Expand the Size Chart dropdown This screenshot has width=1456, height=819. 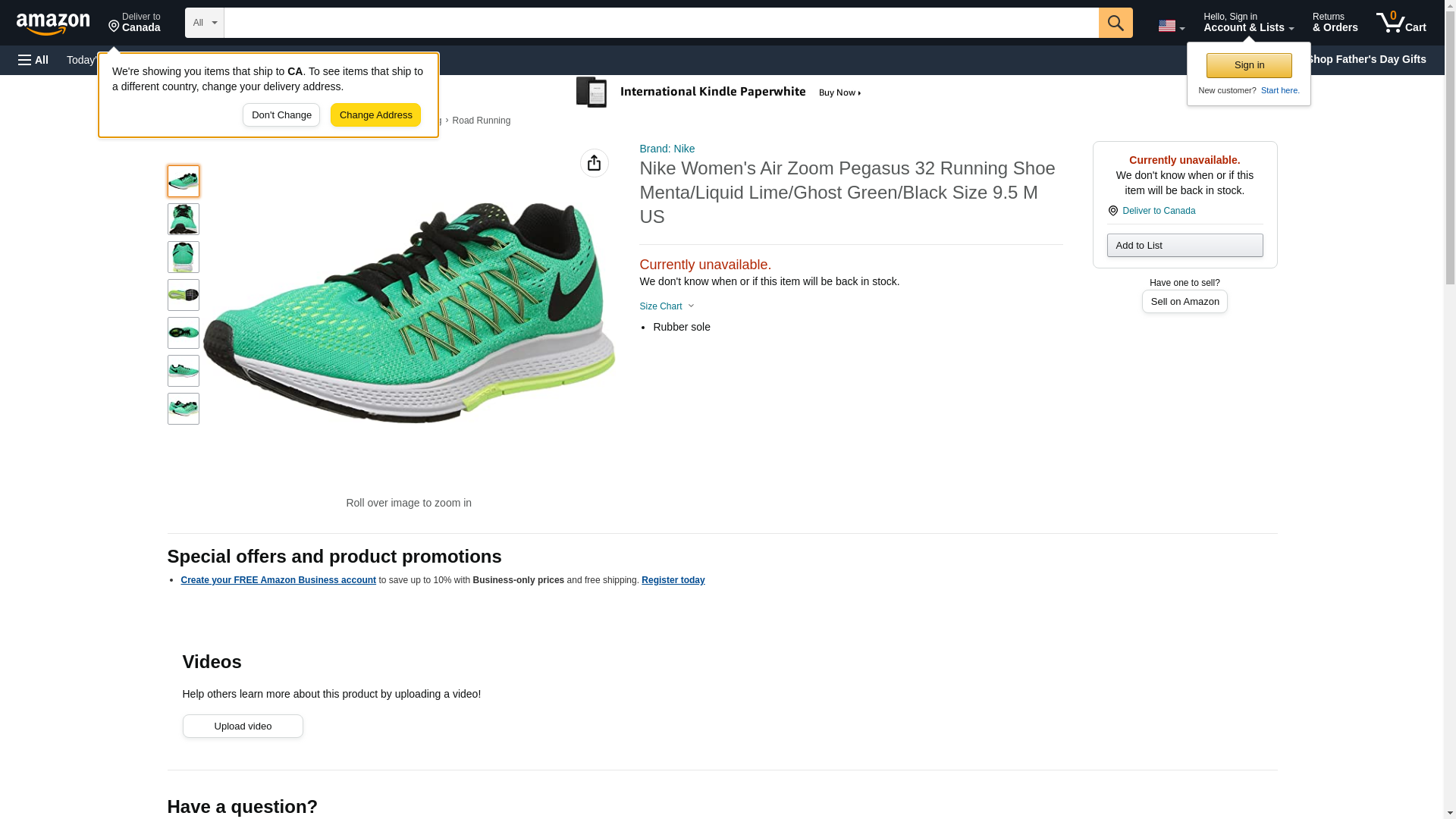coord(667,306)
